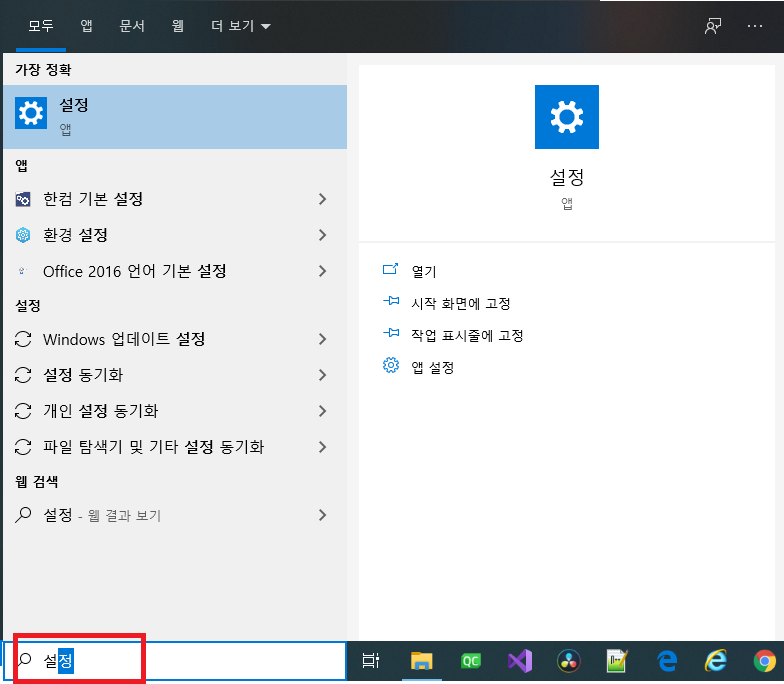Select 설정 - 웹 결과 보기 web search

point(175,515)
